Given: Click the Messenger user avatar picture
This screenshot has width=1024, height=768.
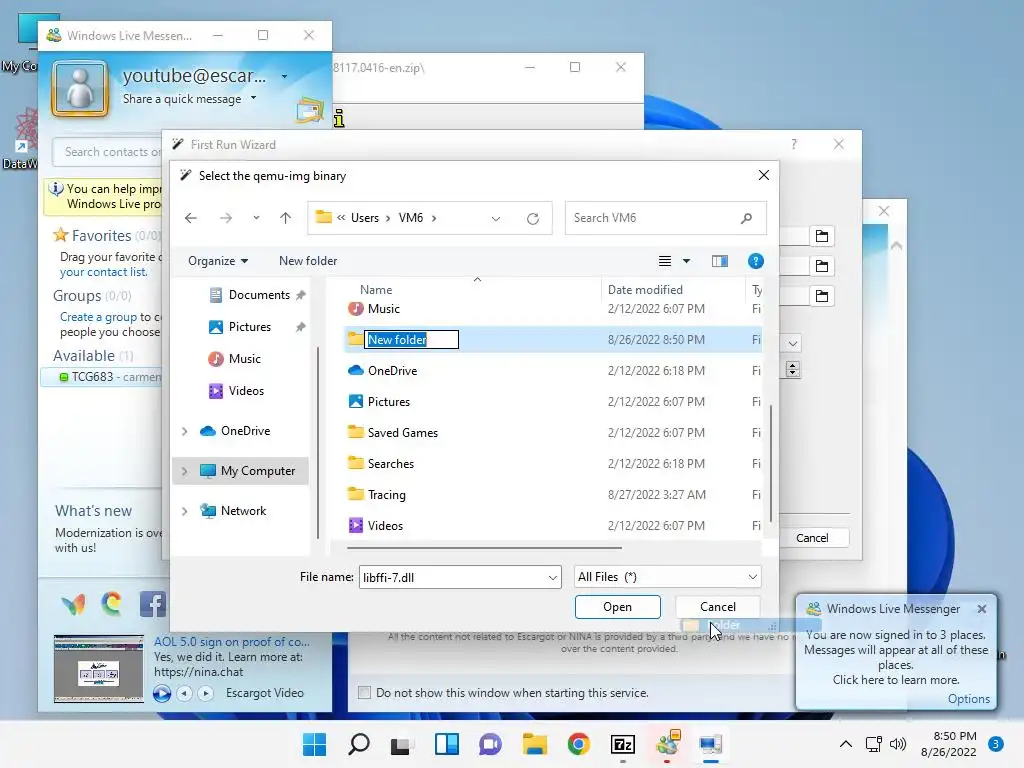Looking at the screenshot, I should click(80, 88).
